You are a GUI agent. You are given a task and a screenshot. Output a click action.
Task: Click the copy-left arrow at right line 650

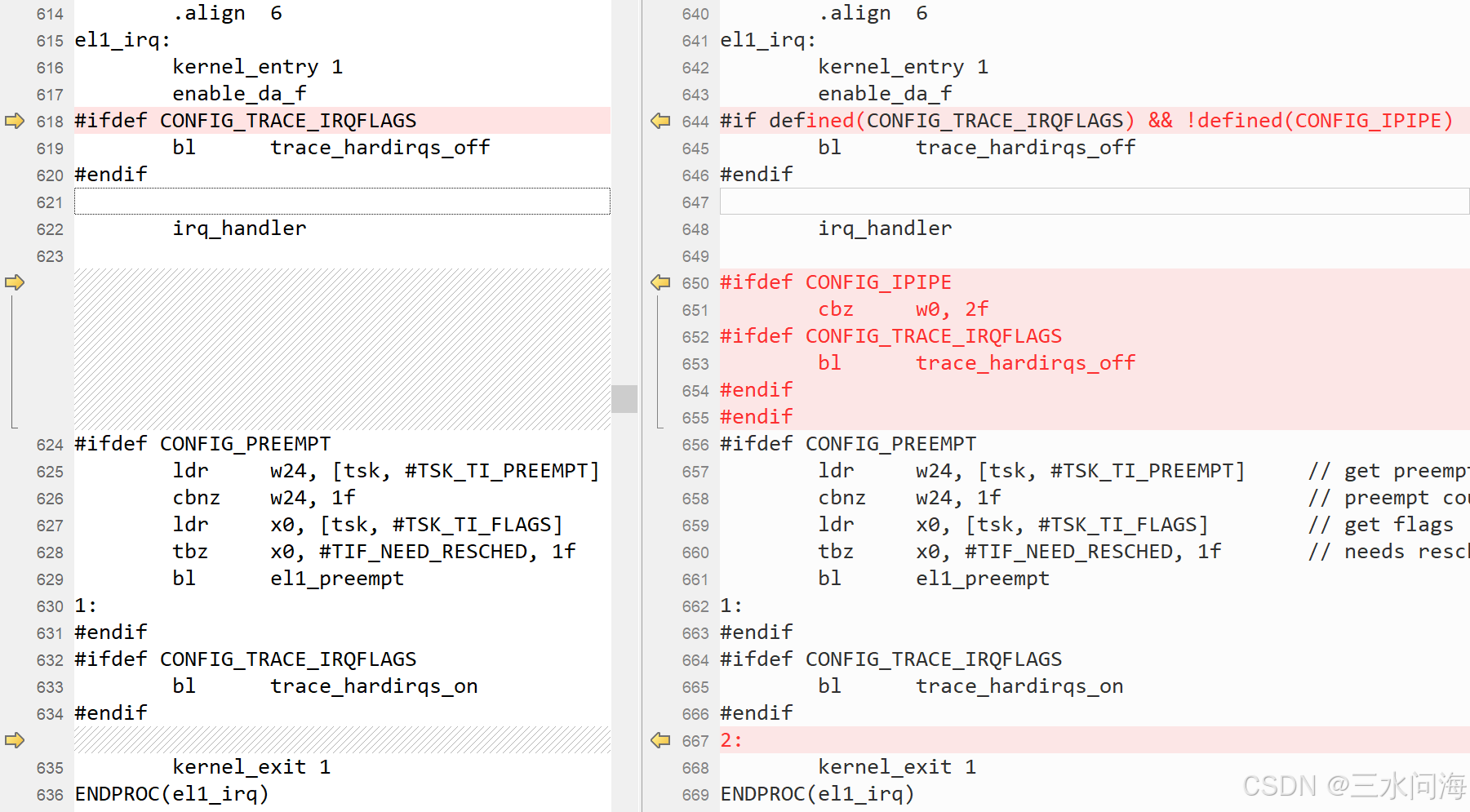(x=660, y=282)
